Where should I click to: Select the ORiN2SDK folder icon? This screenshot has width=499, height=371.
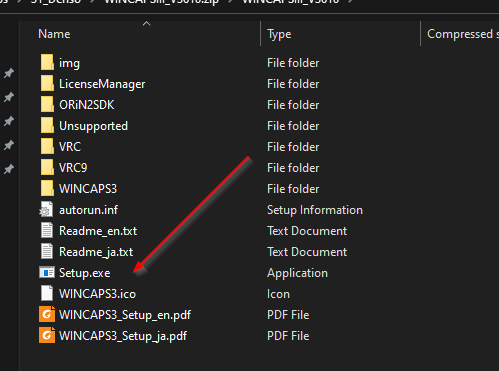tap(47, 105)
